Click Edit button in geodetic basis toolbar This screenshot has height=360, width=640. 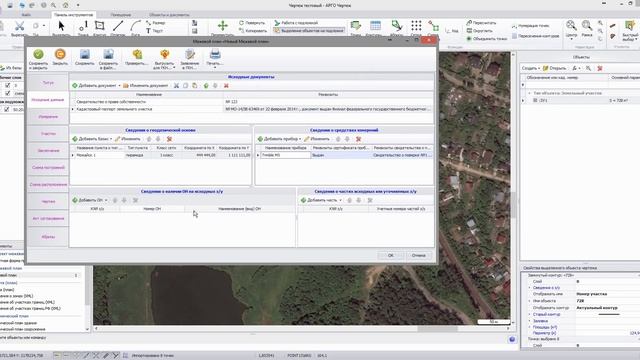click(x=127, y=139)
